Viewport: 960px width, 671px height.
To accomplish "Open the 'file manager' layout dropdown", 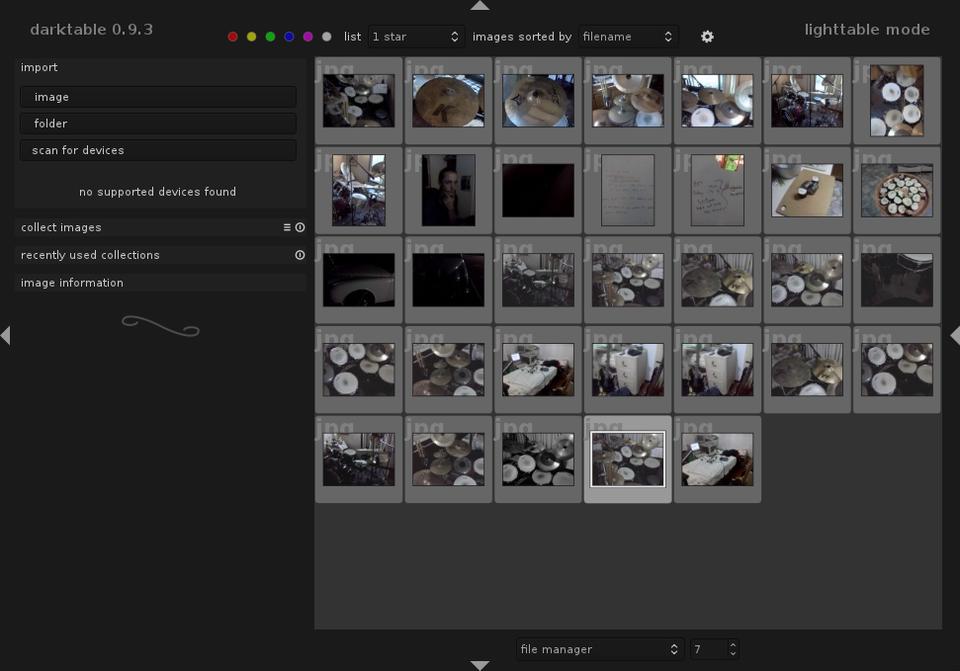I will (599, 649).
